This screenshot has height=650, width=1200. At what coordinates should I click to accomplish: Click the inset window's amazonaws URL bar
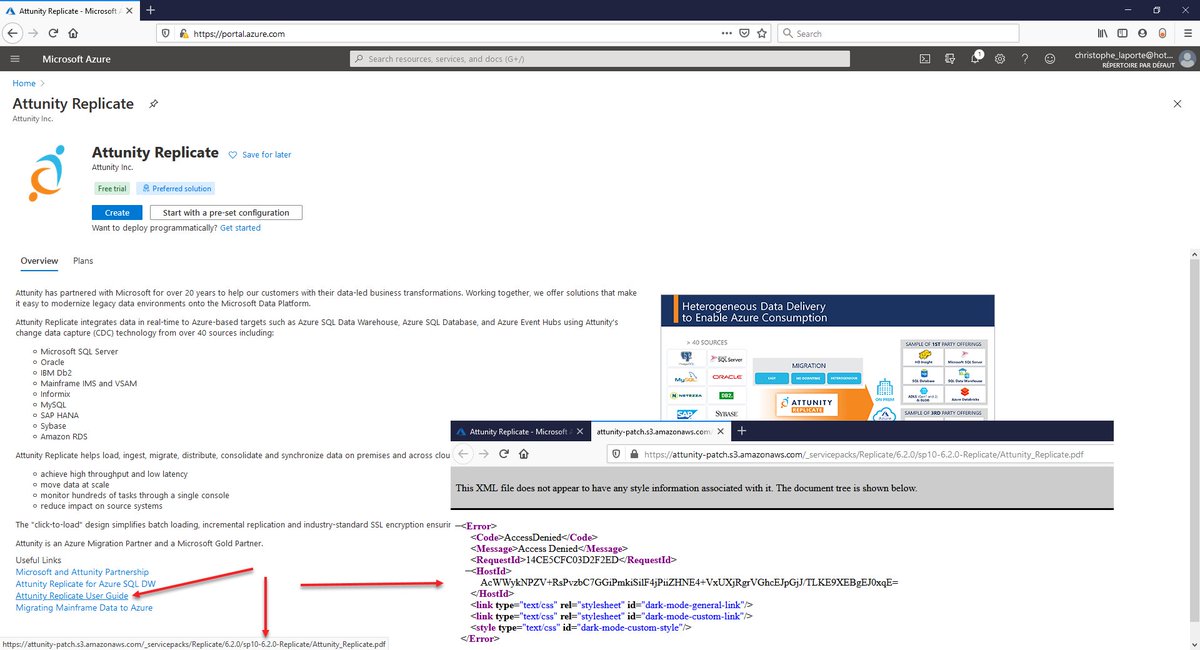coord(860,454)
